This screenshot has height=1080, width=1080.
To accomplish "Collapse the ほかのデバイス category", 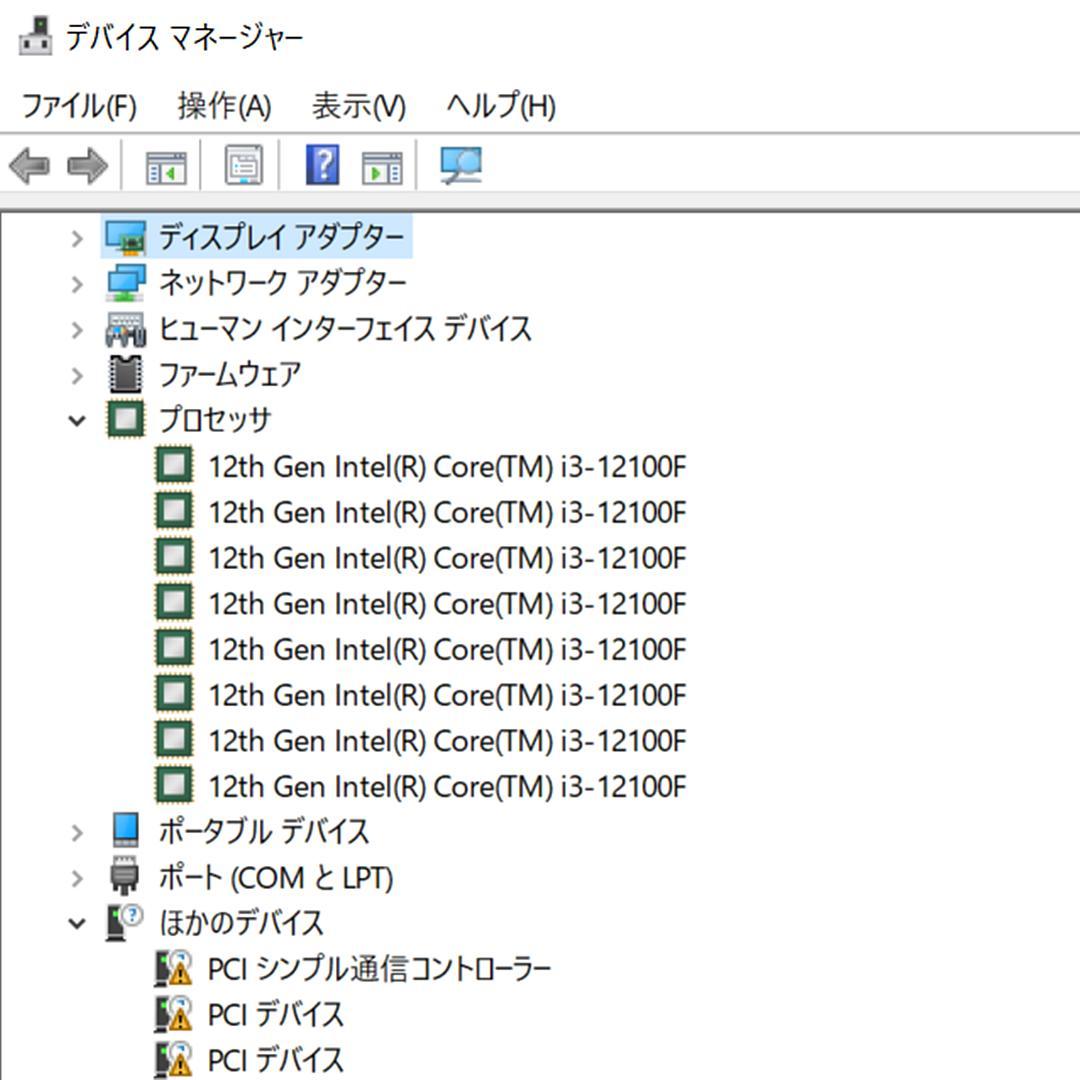I will pyautogui.click(x=76, y=921).
